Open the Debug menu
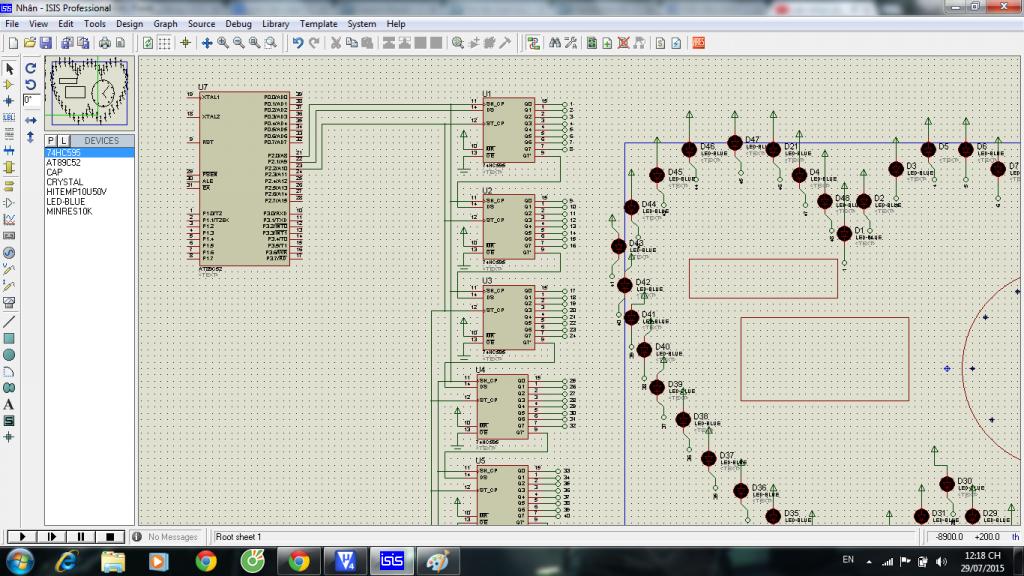 point(238,23)
